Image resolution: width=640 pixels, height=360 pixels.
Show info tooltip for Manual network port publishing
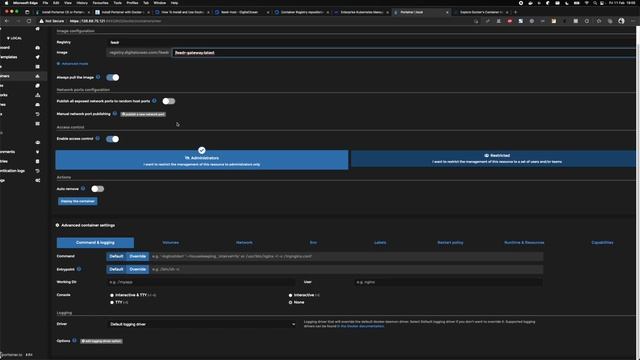click(x=115, y=113)
